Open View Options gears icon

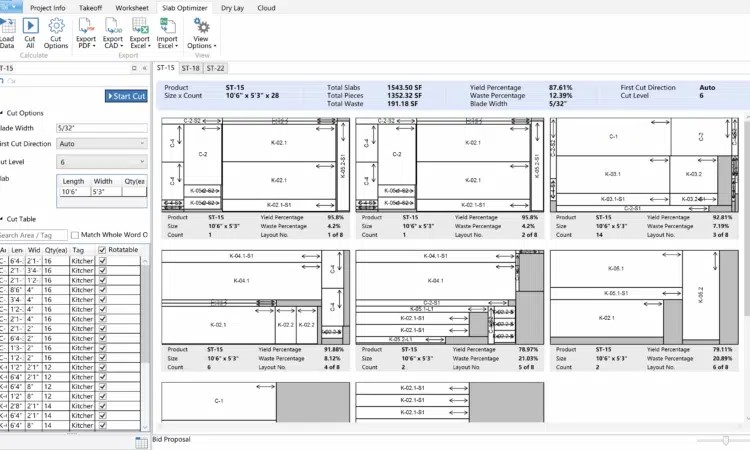click(x=201, y=25)
